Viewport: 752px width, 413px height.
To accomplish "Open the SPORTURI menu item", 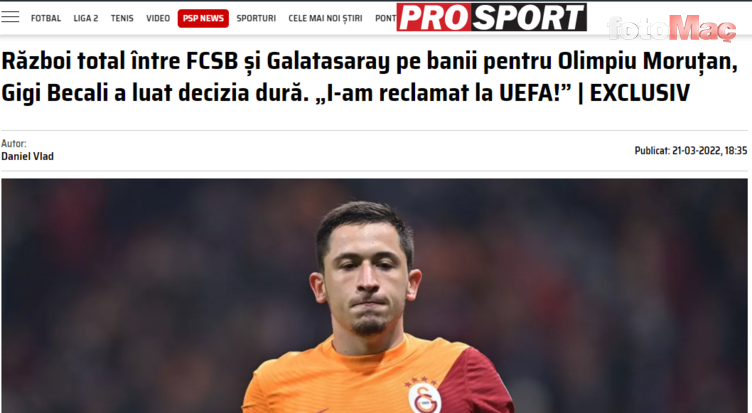I will [x=256, y=18].
